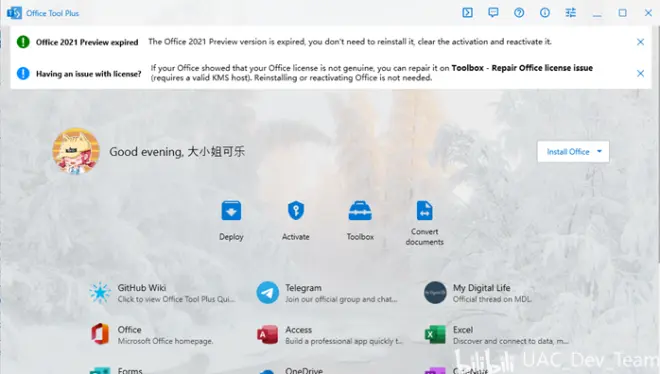Open the About info icon
Image resolution: width=660 pixels, height=374 pixels.
pos(545,13)
